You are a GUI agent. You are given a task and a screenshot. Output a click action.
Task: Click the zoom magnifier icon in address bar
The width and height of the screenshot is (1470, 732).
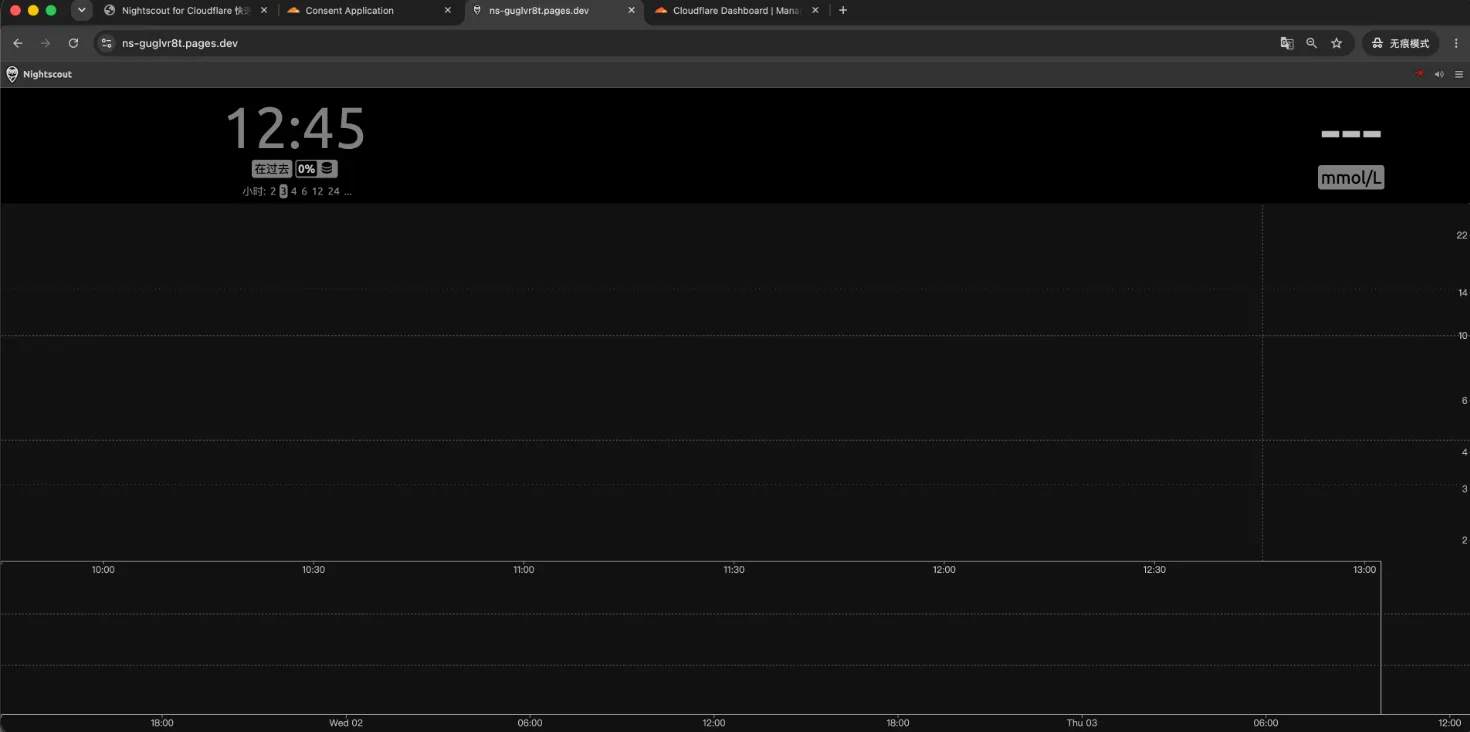(1311, 43)
